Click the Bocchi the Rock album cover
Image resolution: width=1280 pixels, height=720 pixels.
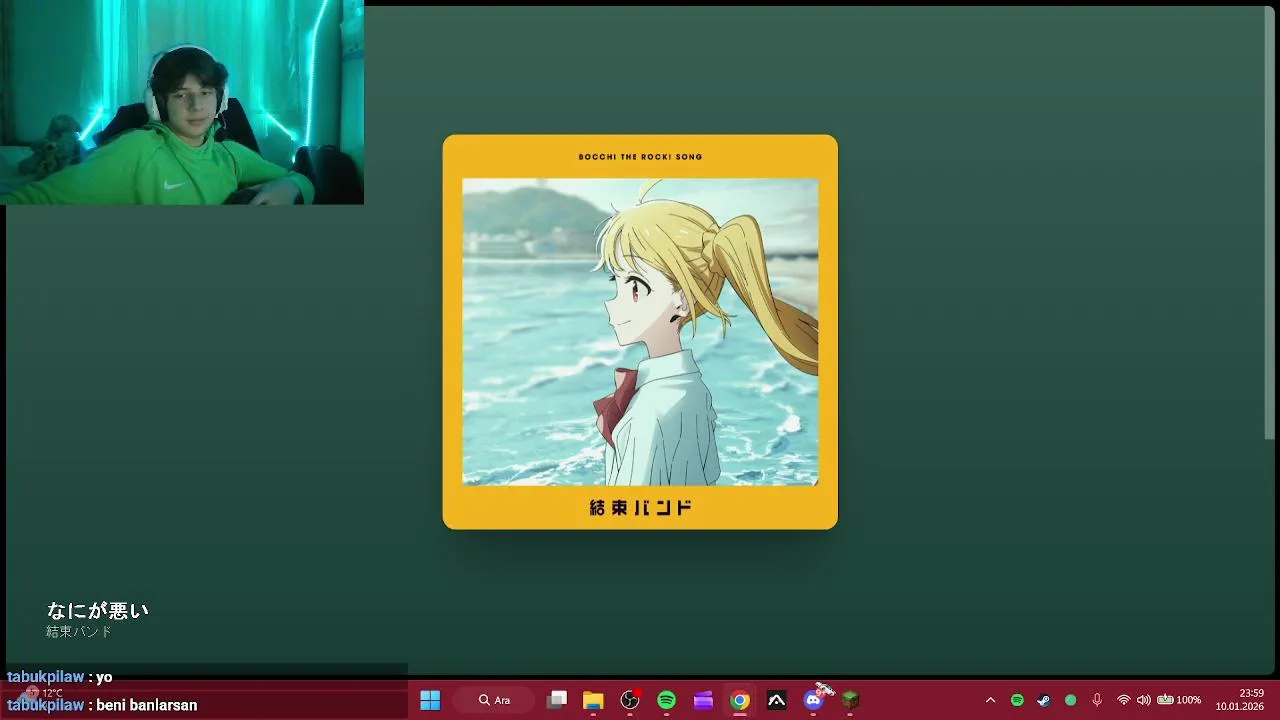(640, 332)
